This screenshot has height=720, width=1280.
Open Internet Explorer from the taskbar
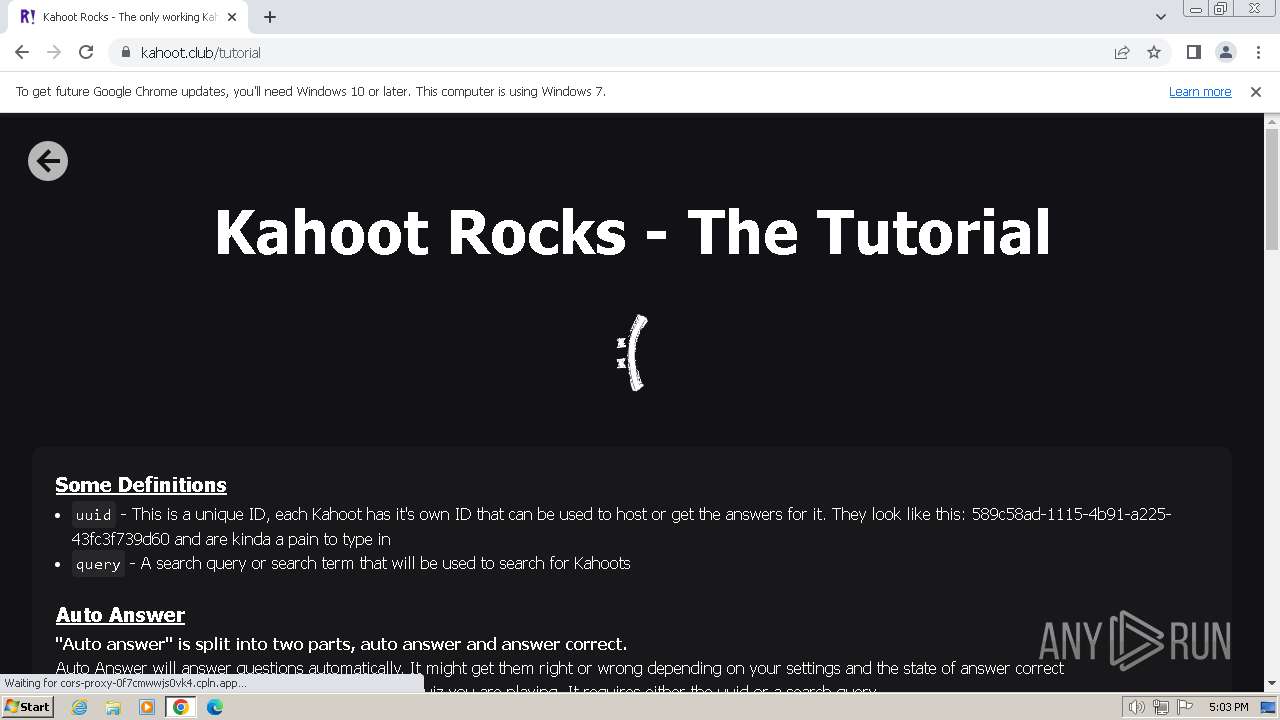pyautogui.click(x=80, y=707)
